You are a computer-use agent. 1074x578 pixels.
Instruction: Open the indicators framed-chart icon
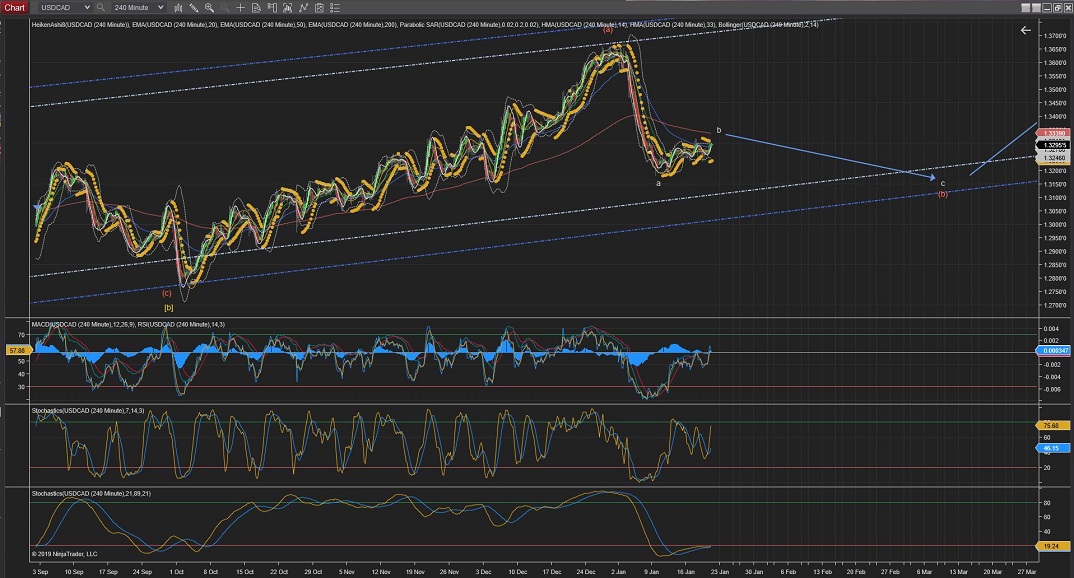pos(287,8)
